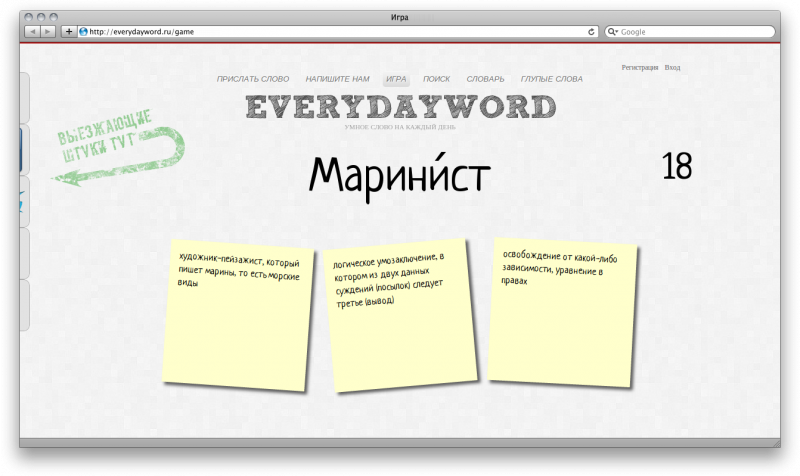Click the Вход login link
Image resolution: width=800 pixels, height=476 pixels.
pos(672,67)
